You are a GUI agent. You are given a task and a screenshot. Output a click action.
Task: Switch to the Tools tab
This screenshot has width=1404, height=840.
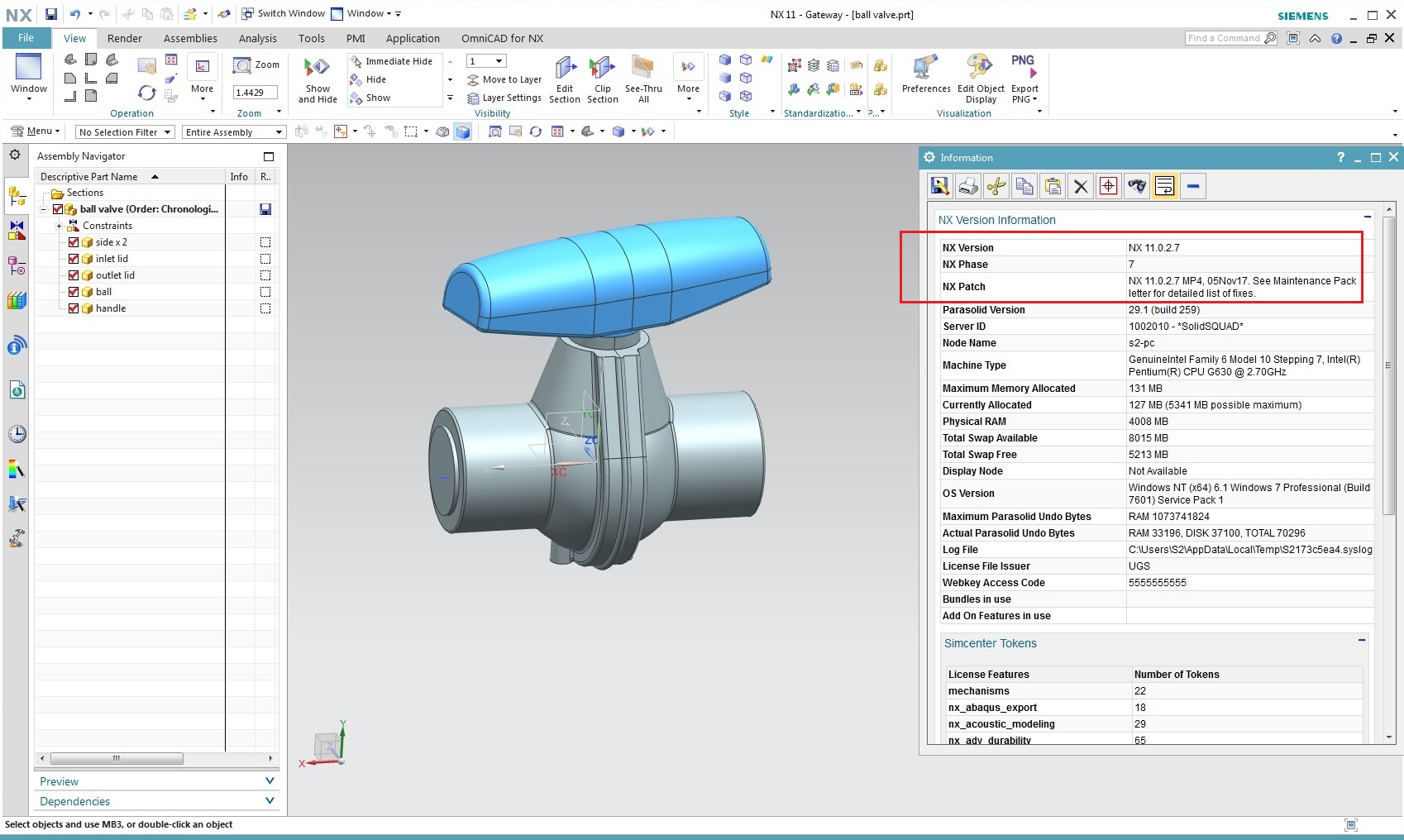[312, 38]
